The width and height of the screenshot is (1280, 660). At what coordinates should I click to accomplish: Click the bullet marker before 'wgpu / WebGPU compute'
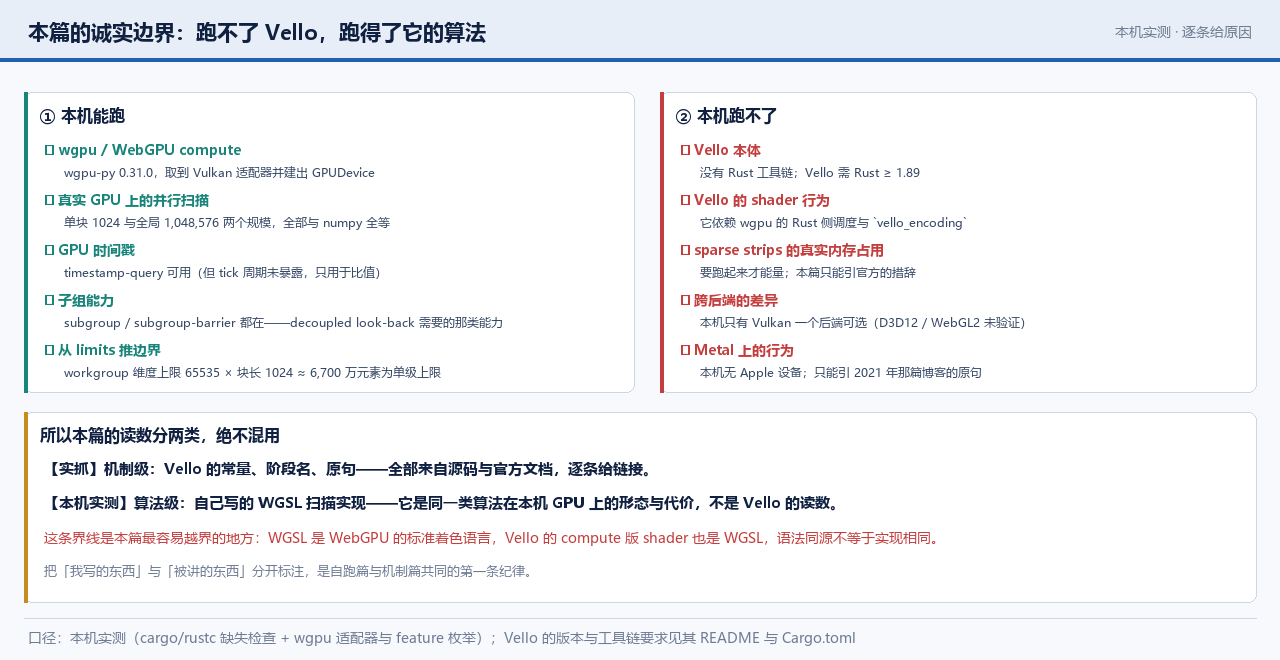(49, 150)
